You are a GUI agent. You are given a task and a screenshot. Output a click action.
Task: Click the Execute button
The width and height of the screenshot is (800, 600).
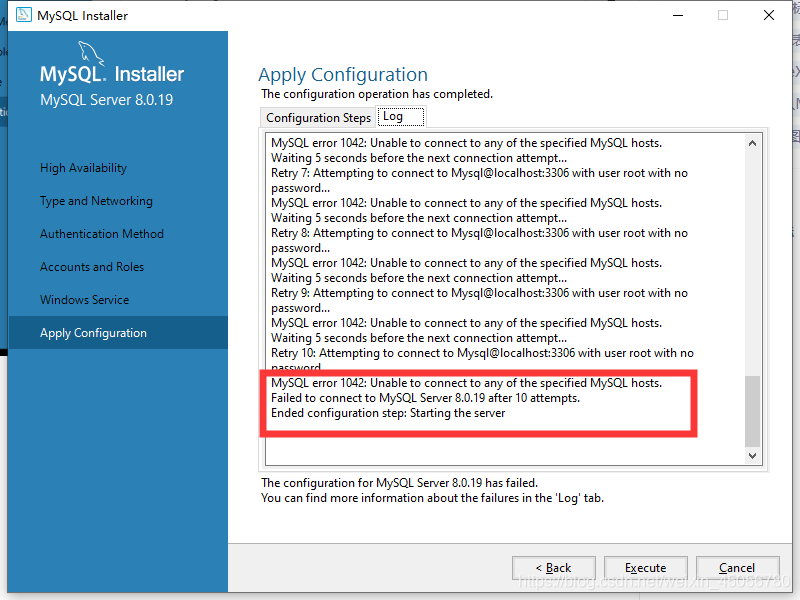645,568
